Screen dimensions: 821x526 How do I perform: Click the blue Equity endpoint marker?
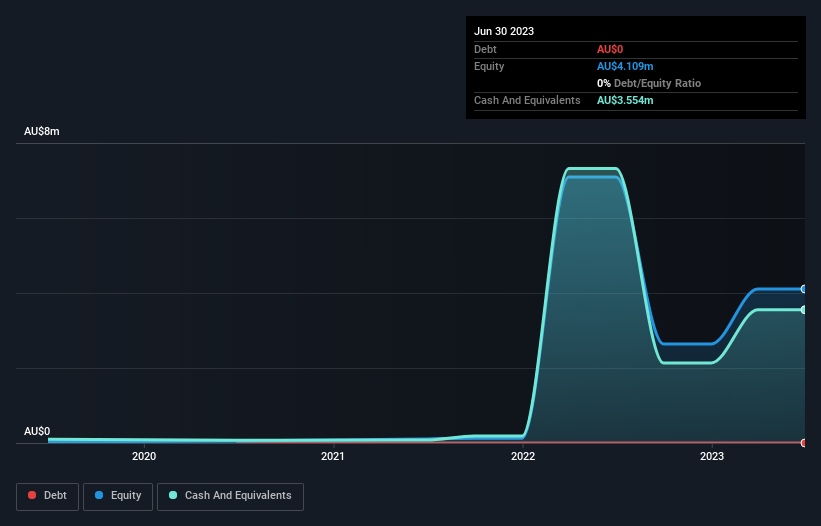(x=804, y=289)
